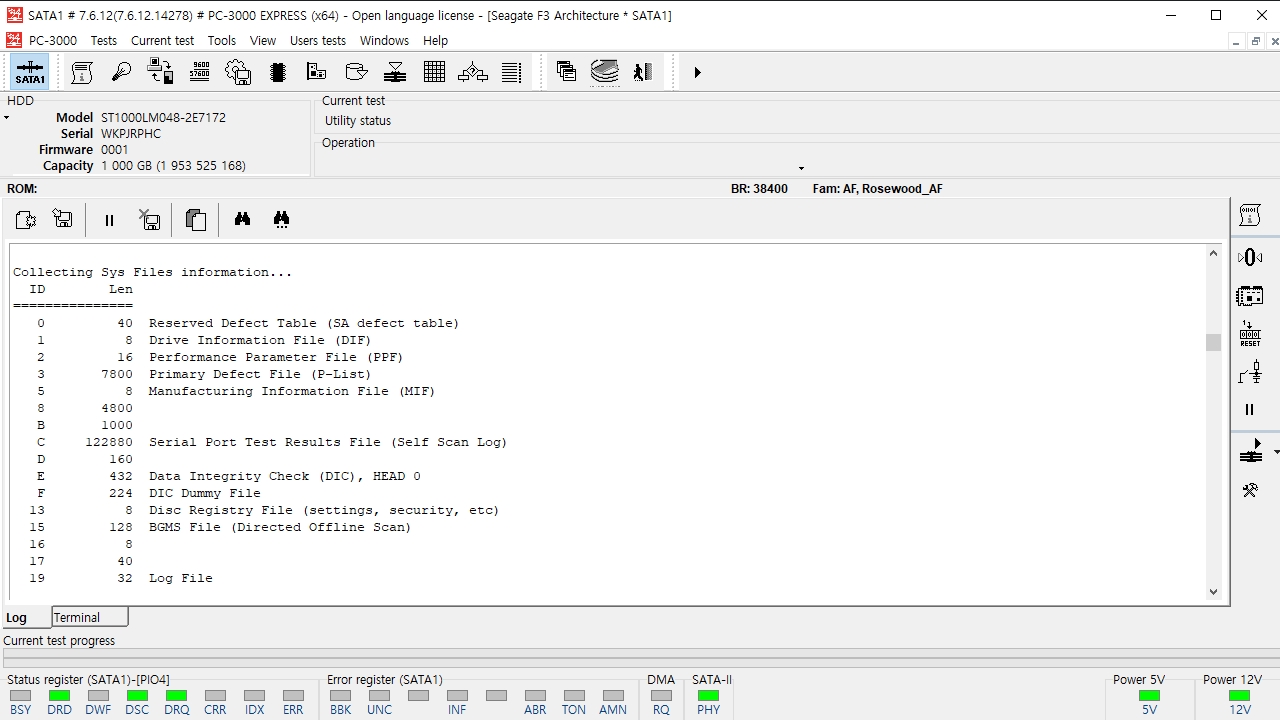Click the stacked disk platters icon
Viewport: 1280px width, 720px height.
[x=605, y=72]
